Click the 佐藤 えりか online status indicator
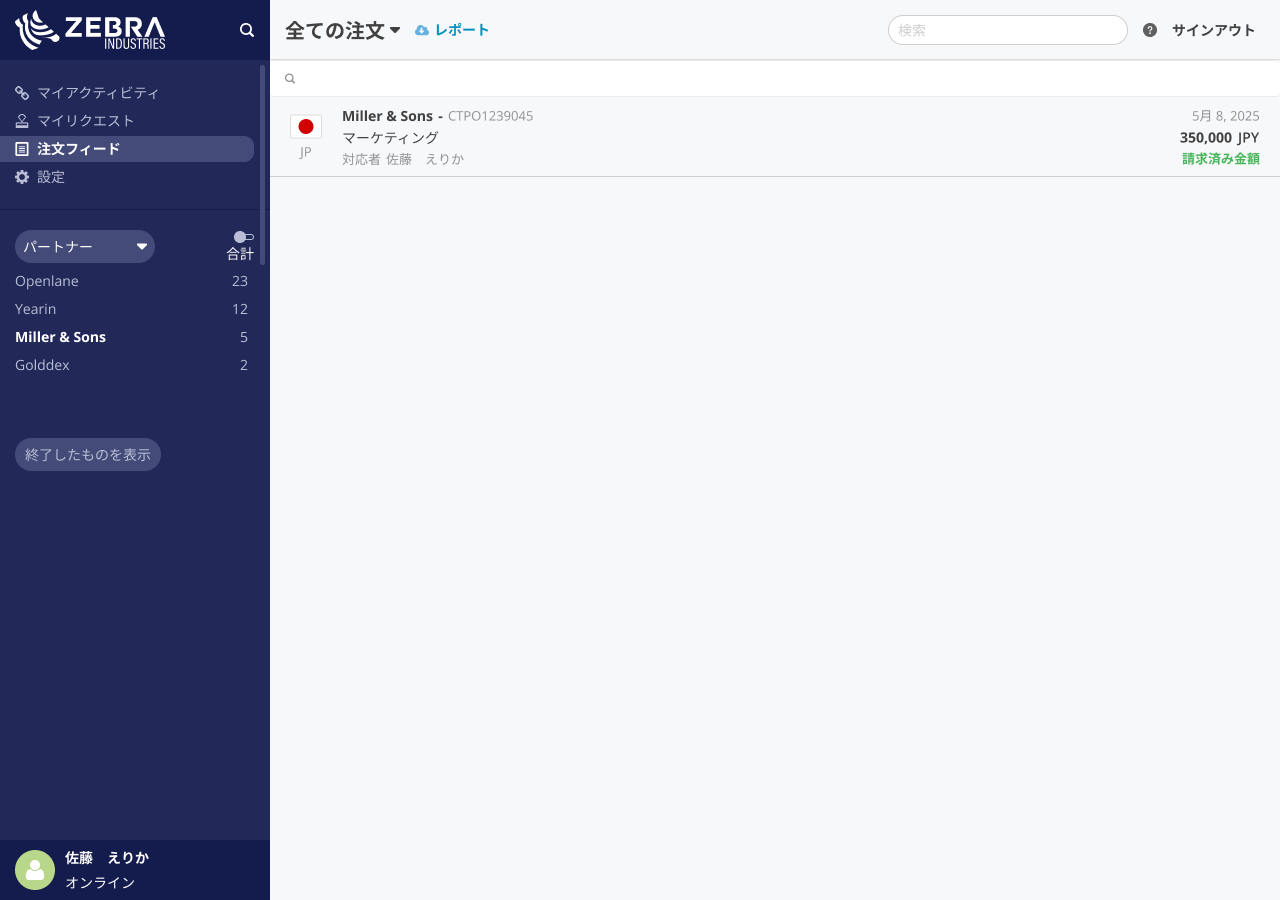Viewport: 1280px width, 900px height. [35, 870]
